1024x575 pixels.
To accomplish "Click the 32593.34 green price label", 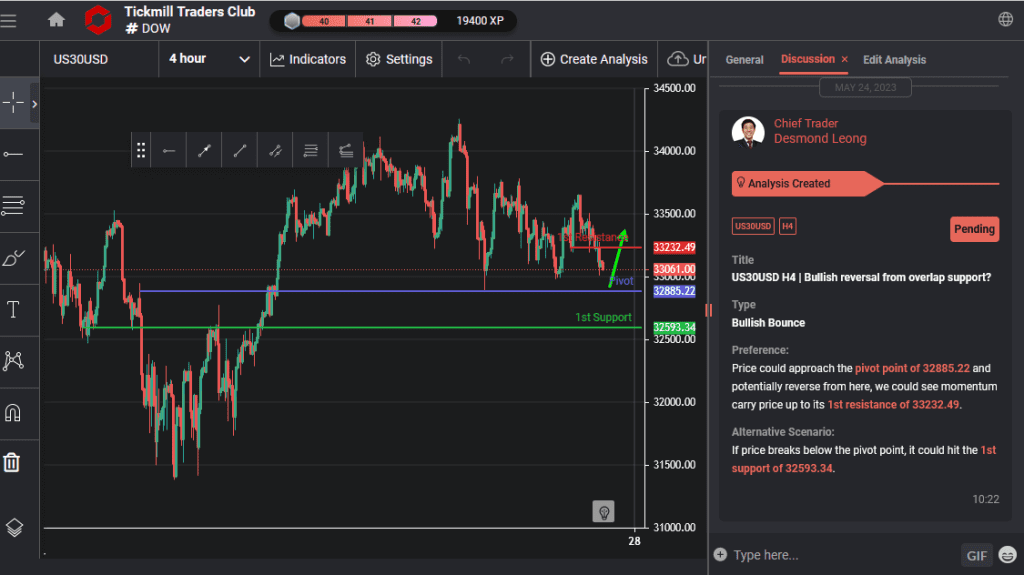I will [x=674, y=327].
